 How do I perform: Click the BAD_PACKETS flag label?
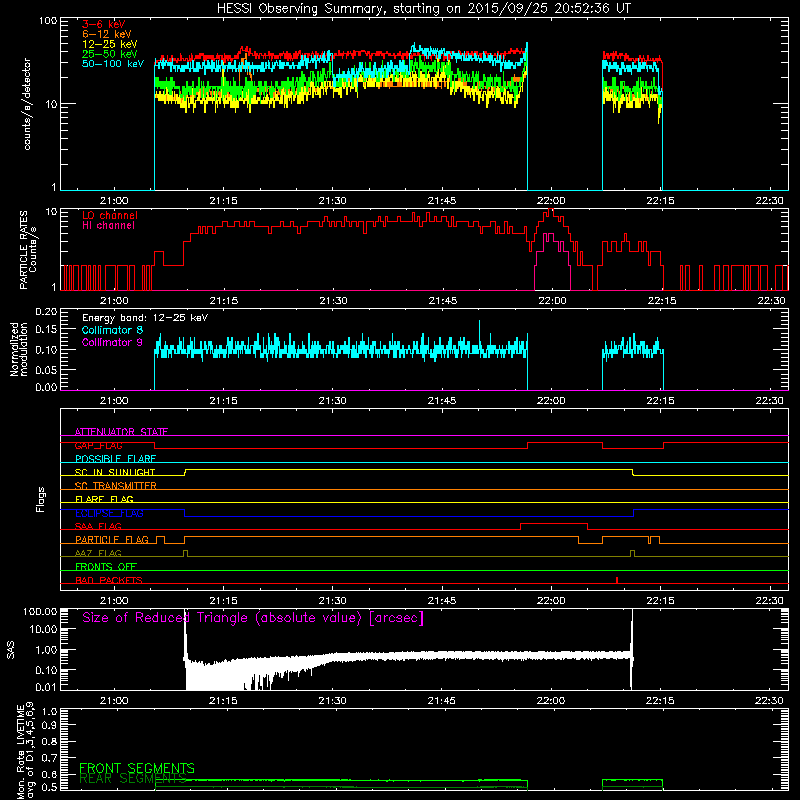(109, 581)
